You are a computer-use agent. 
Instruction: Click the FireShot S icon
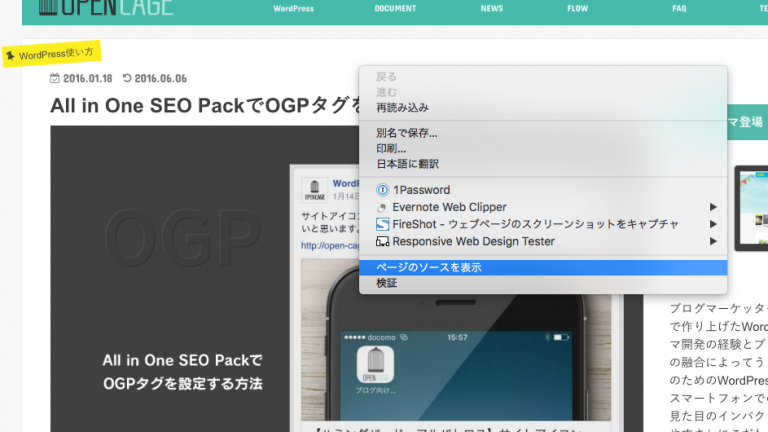click(x=383, y=224)
